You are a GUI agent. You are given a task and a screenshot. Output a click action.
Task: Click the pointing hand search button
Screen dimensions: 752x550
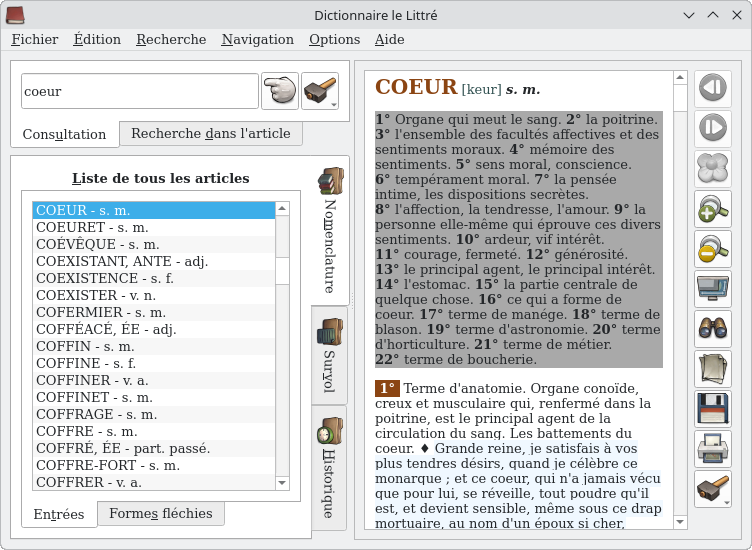pos(280,91)
